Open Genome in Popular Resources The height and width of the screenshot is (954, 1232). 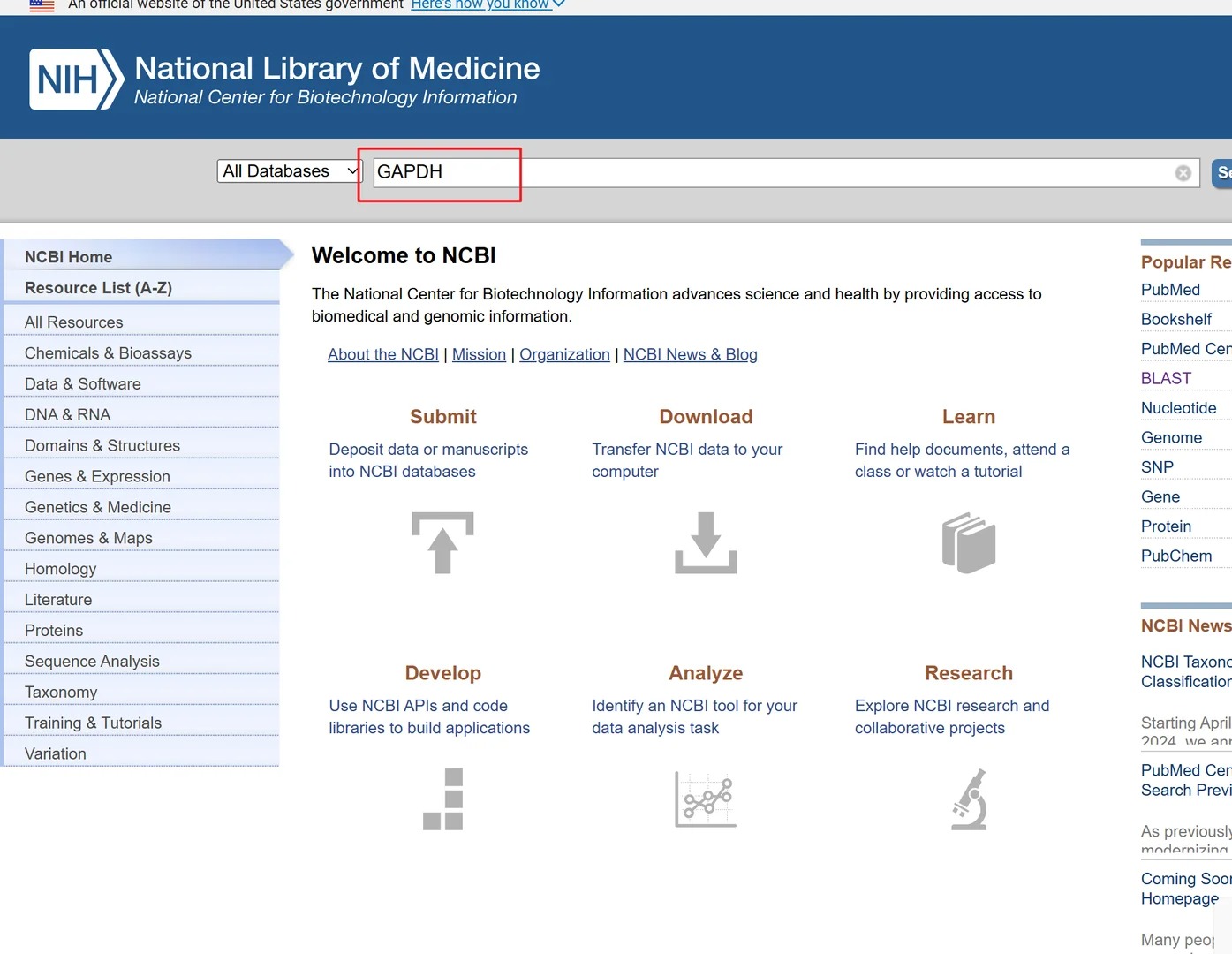click(1171, 438)
